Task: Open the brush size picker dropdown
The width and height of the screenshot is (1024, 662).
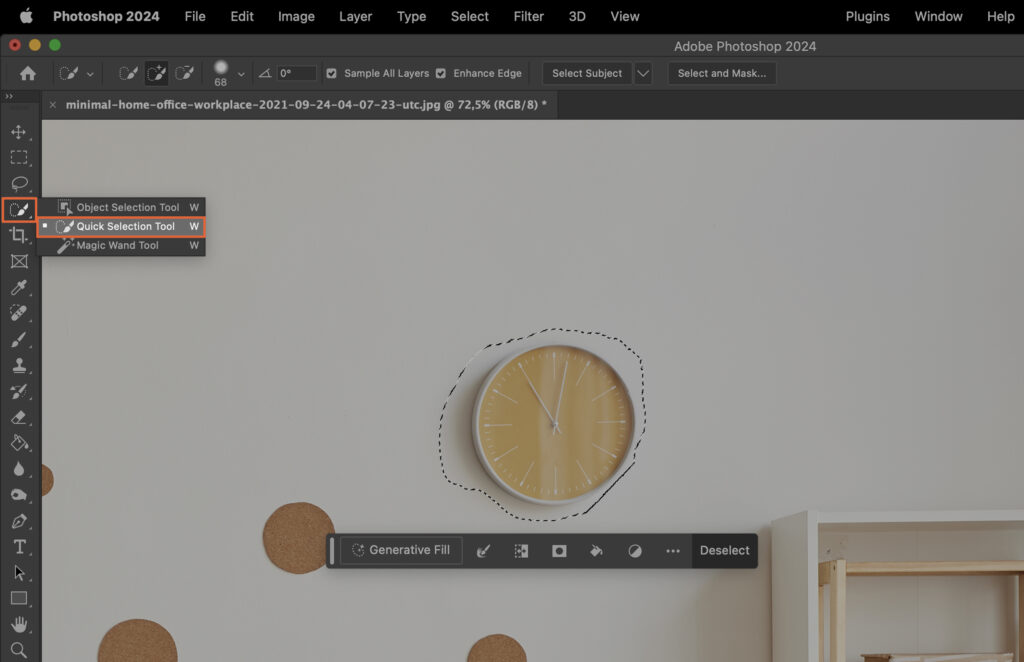Action: pyautogui.click(x=240, y=72)
